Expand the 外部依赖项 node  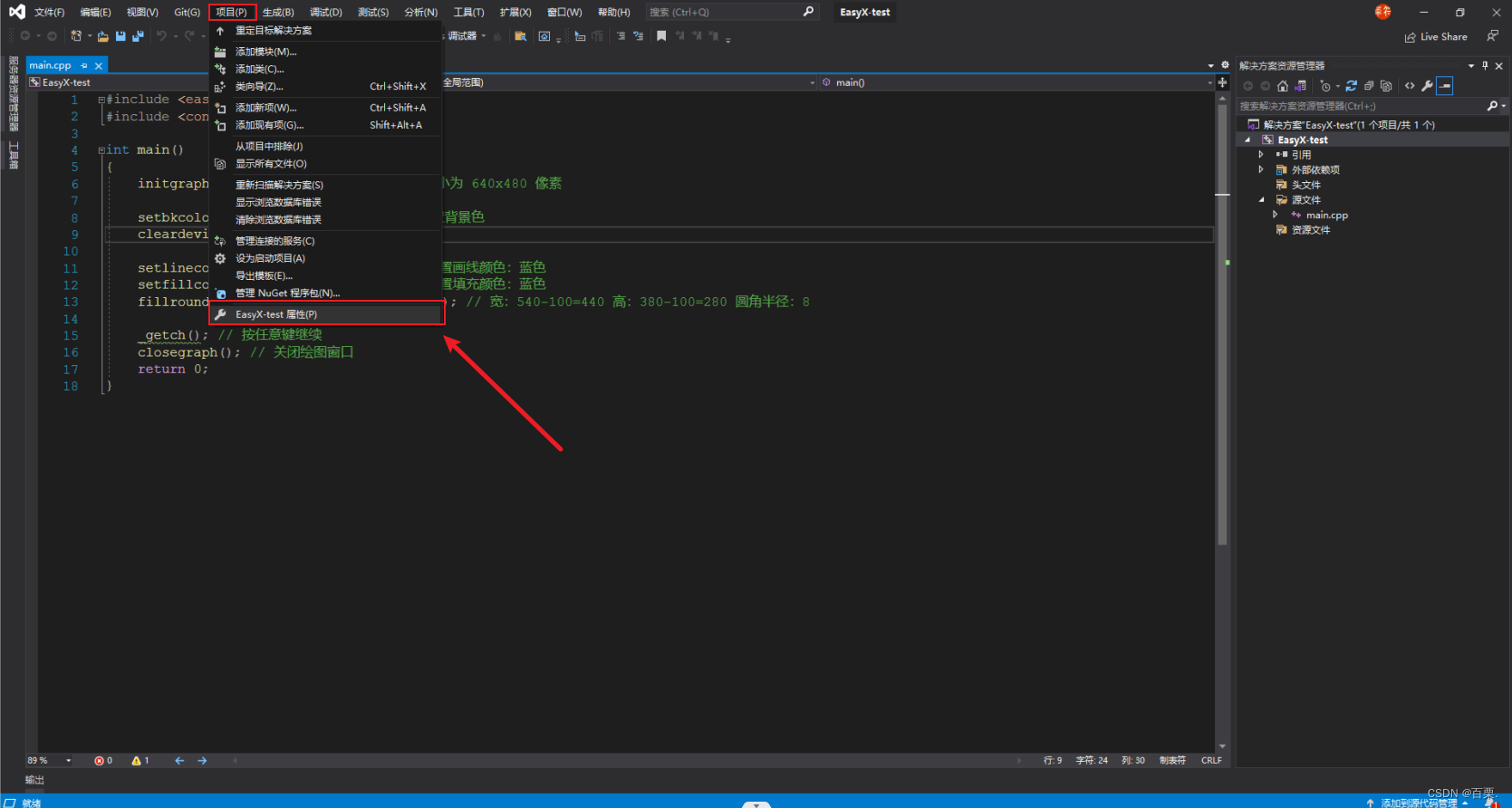[1260, 169]
